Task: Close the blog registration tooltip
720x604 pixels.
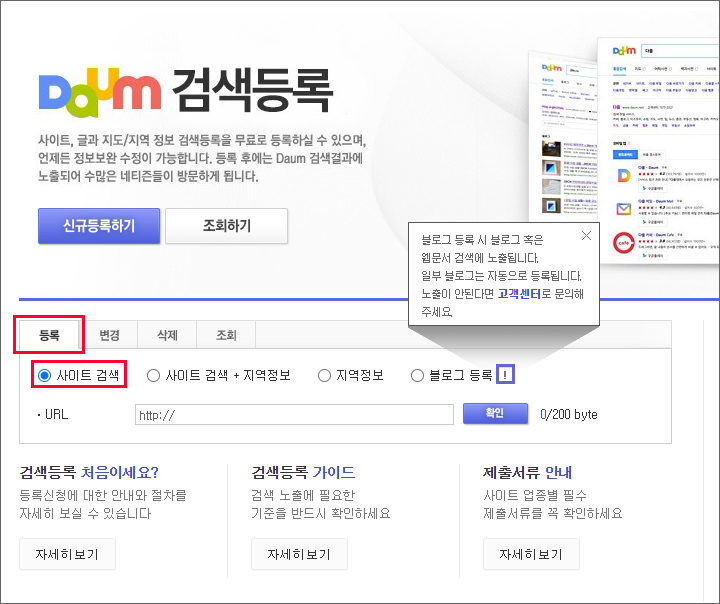Action: coord(586,236)
